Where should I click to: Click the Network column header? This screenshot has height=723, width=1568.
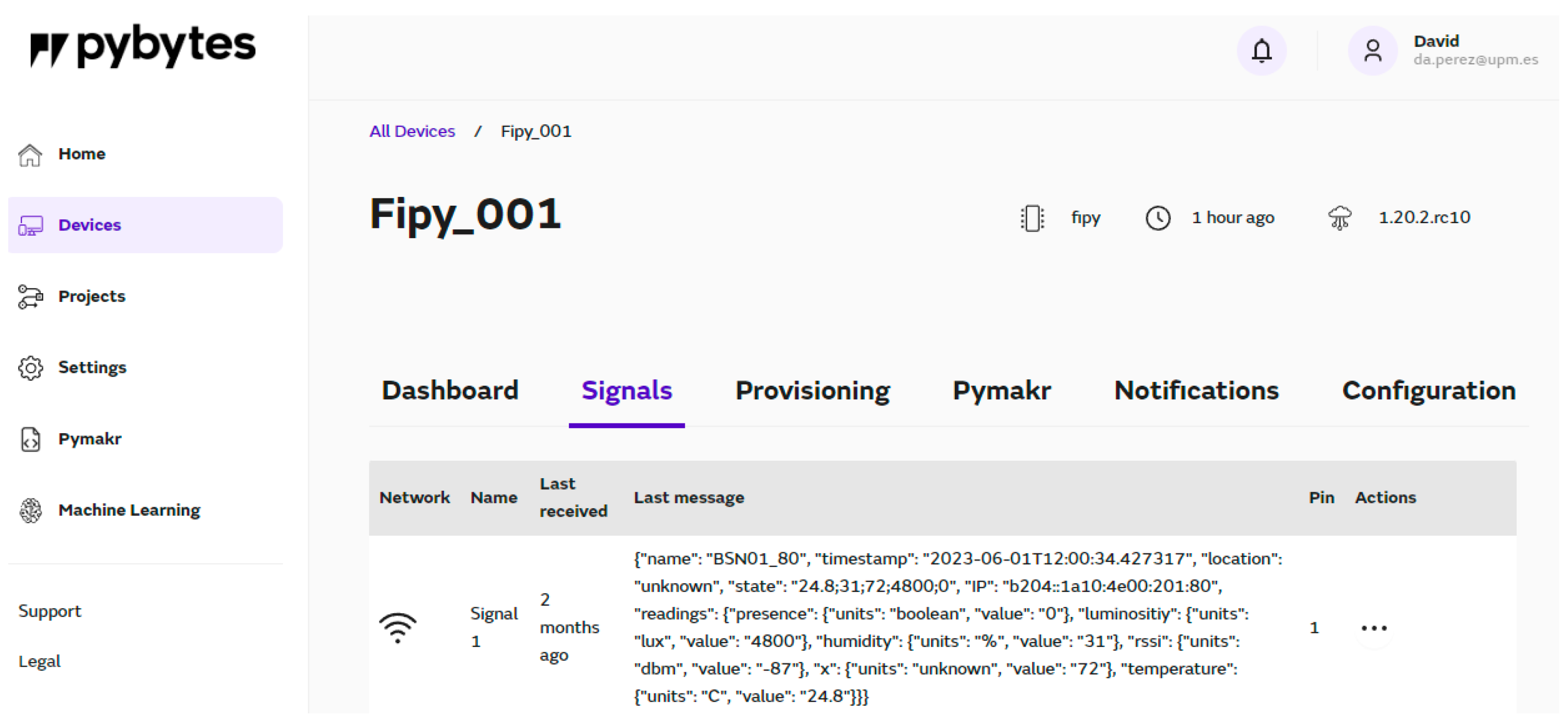414,498
